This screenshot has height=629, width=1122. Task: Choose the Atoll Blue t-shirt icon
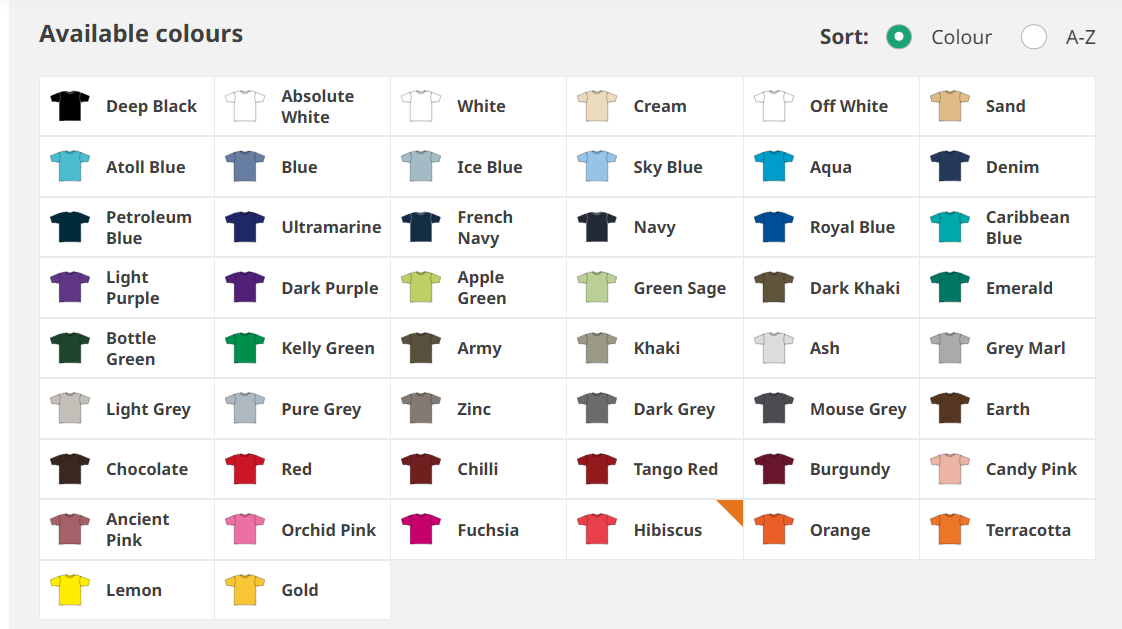70,167
